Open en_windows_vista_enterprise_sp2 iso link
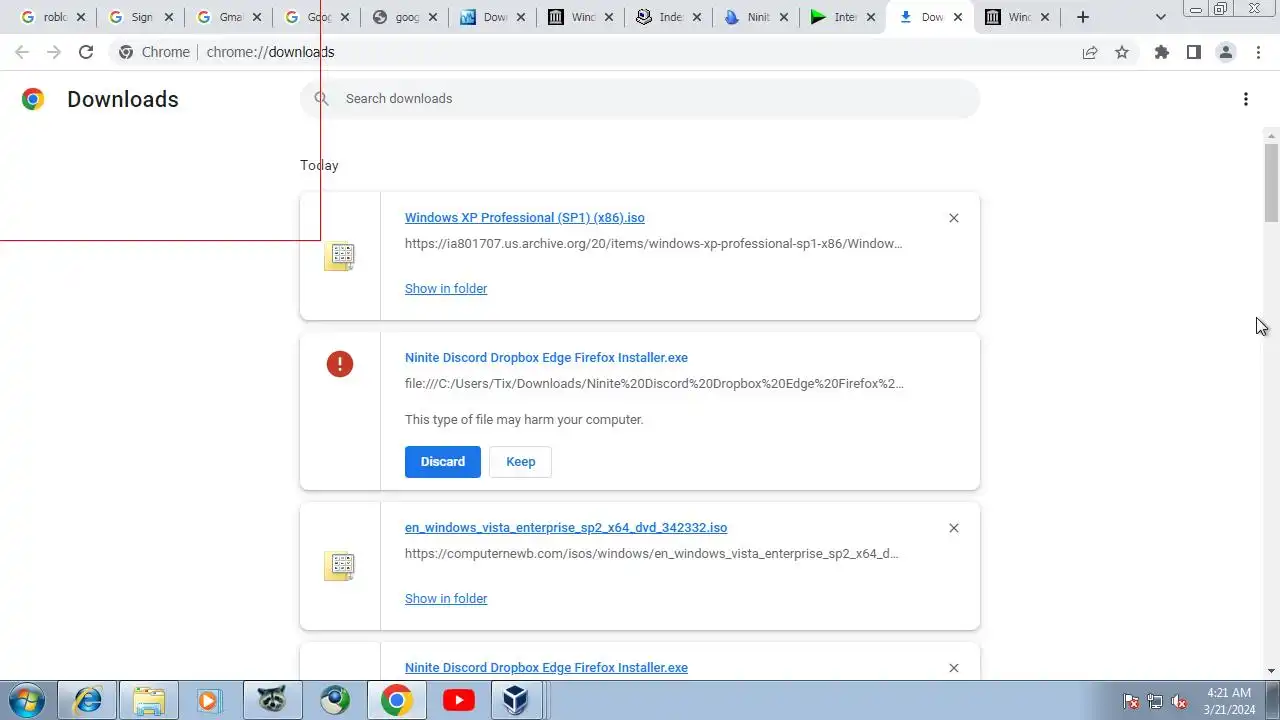This screenshot has height=720, width=1280. pyautogui.click(x=566, y=527)
